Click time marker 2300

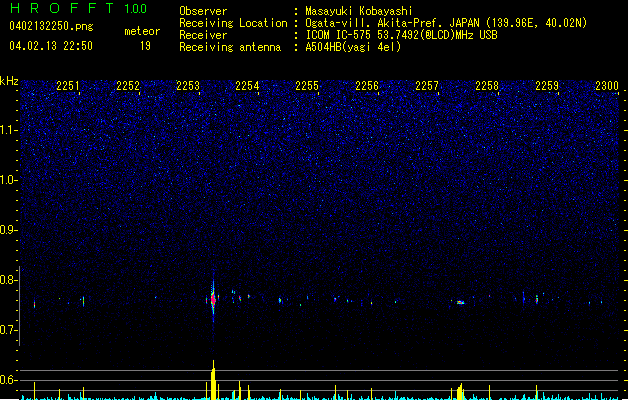607,86
